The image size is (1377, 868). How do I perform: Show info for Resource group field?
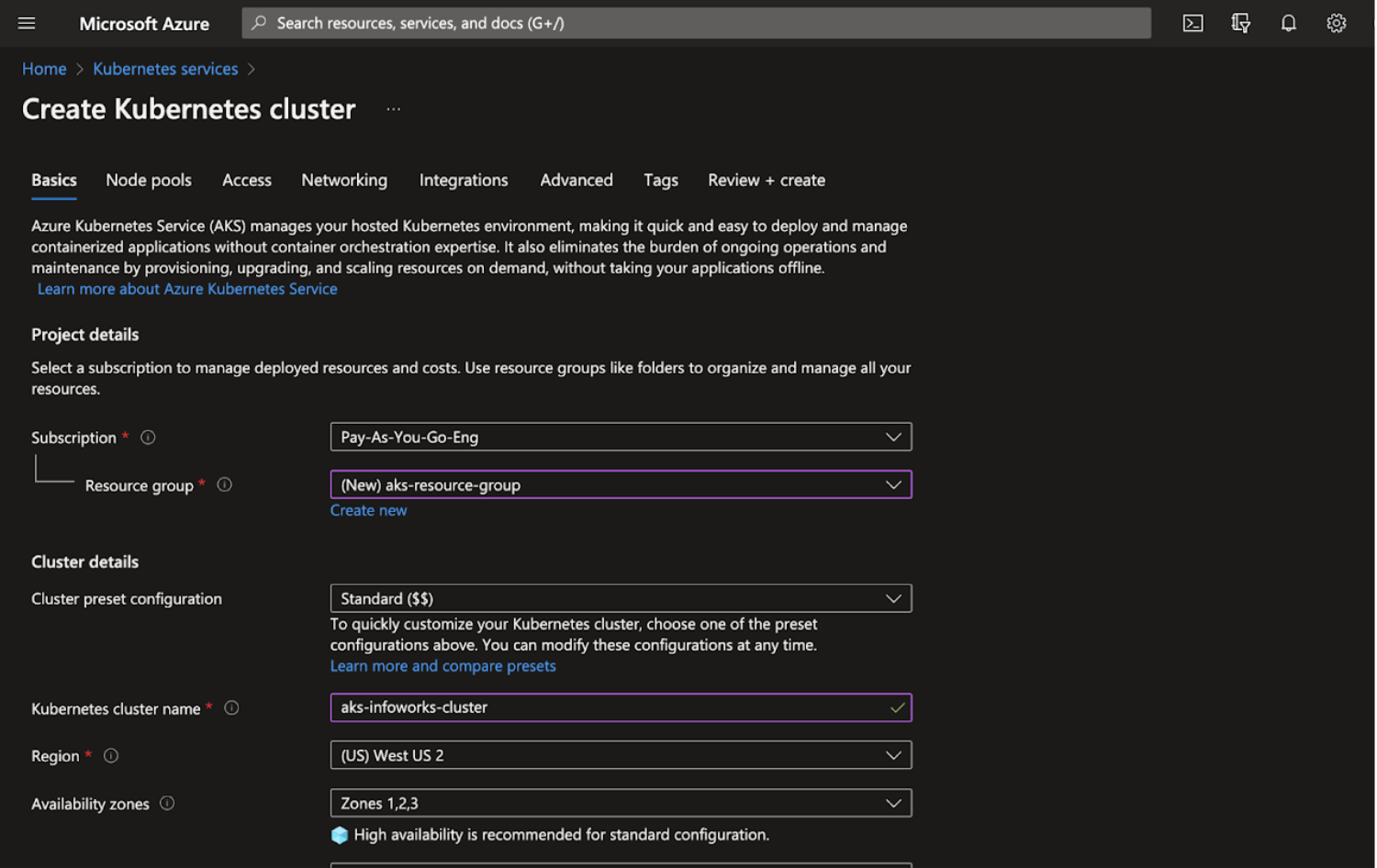coord(224,484)
